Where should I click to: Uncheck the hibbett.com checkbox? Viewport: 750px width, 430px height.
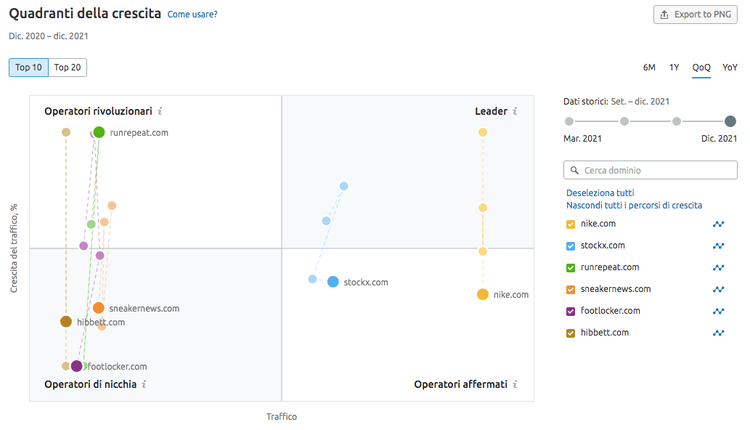570,333
